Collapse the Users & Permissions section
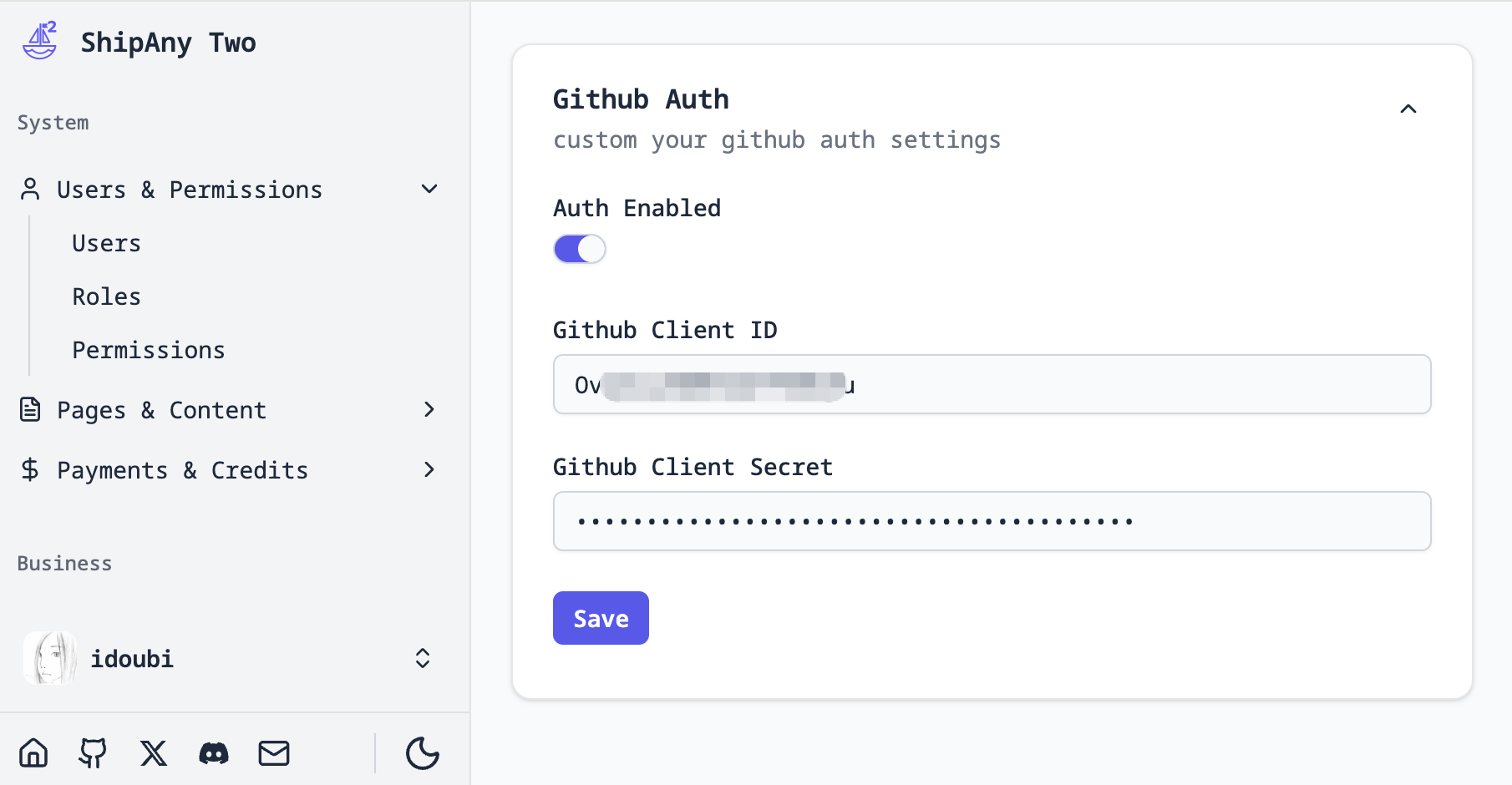 click(x=429, y=190)
